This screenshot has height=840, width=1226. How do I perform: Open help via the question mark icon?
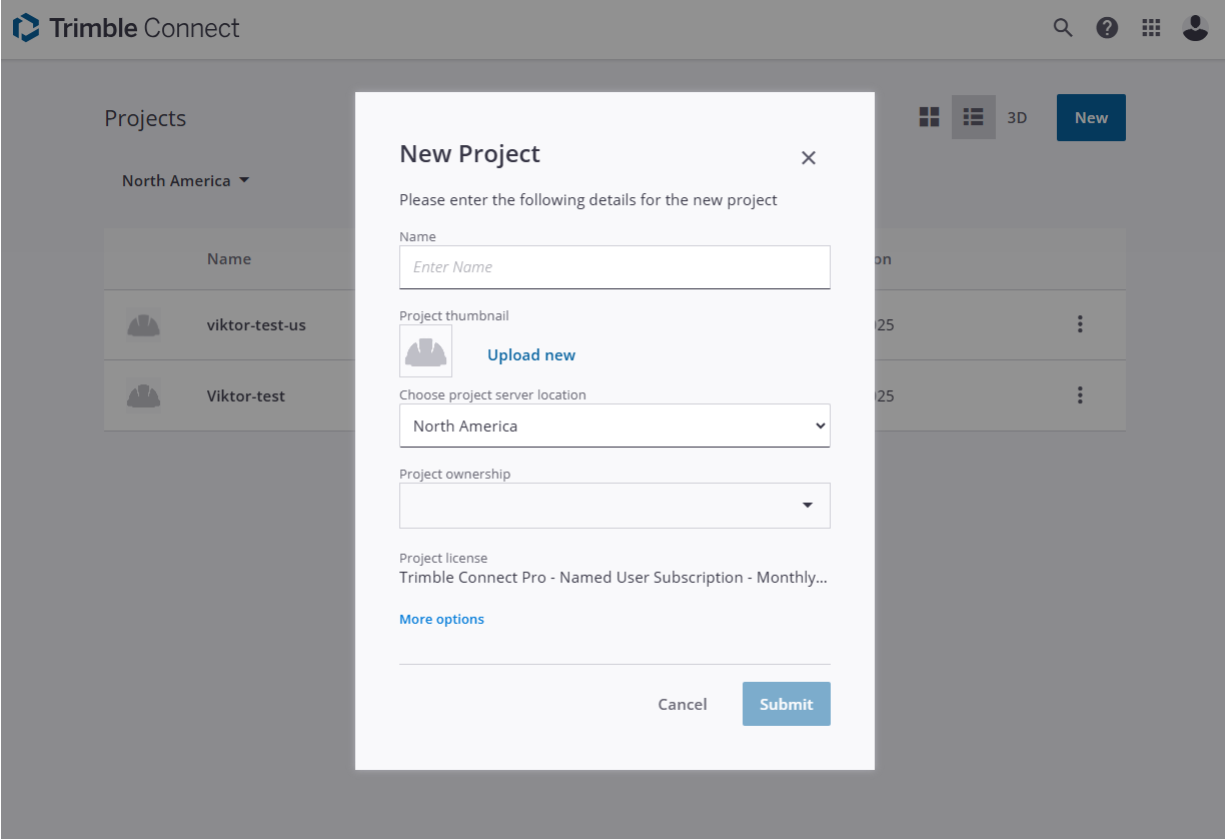coord(1107,27)
